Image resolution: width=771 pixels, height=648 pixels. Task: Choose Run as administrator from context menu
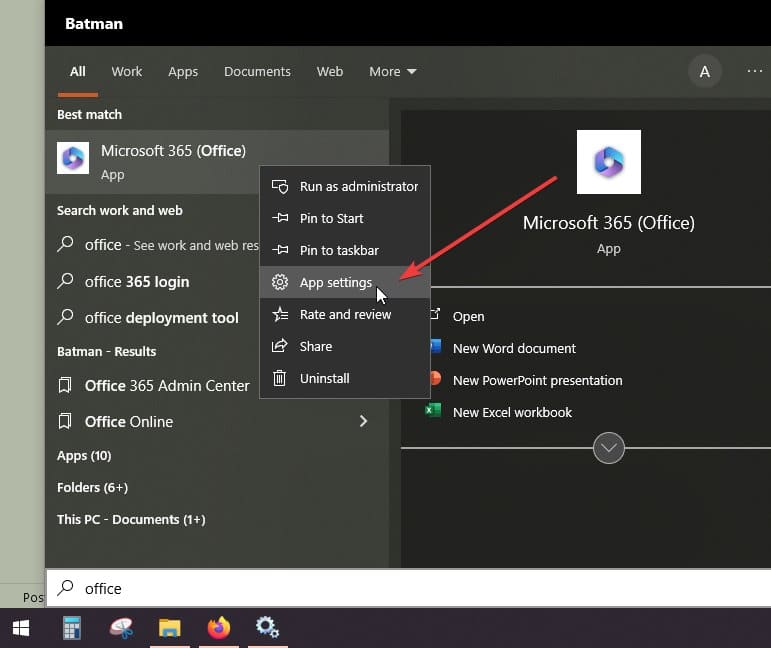click(345, 186)
